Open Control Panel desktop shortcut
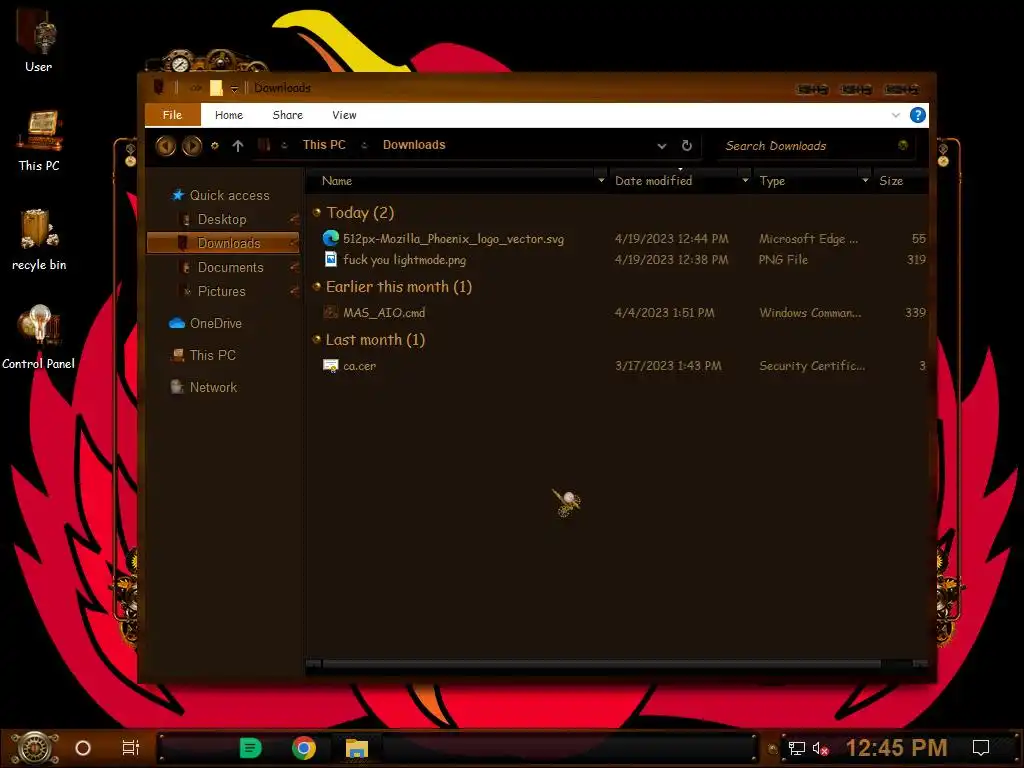1024x768 pixels. 39,338
